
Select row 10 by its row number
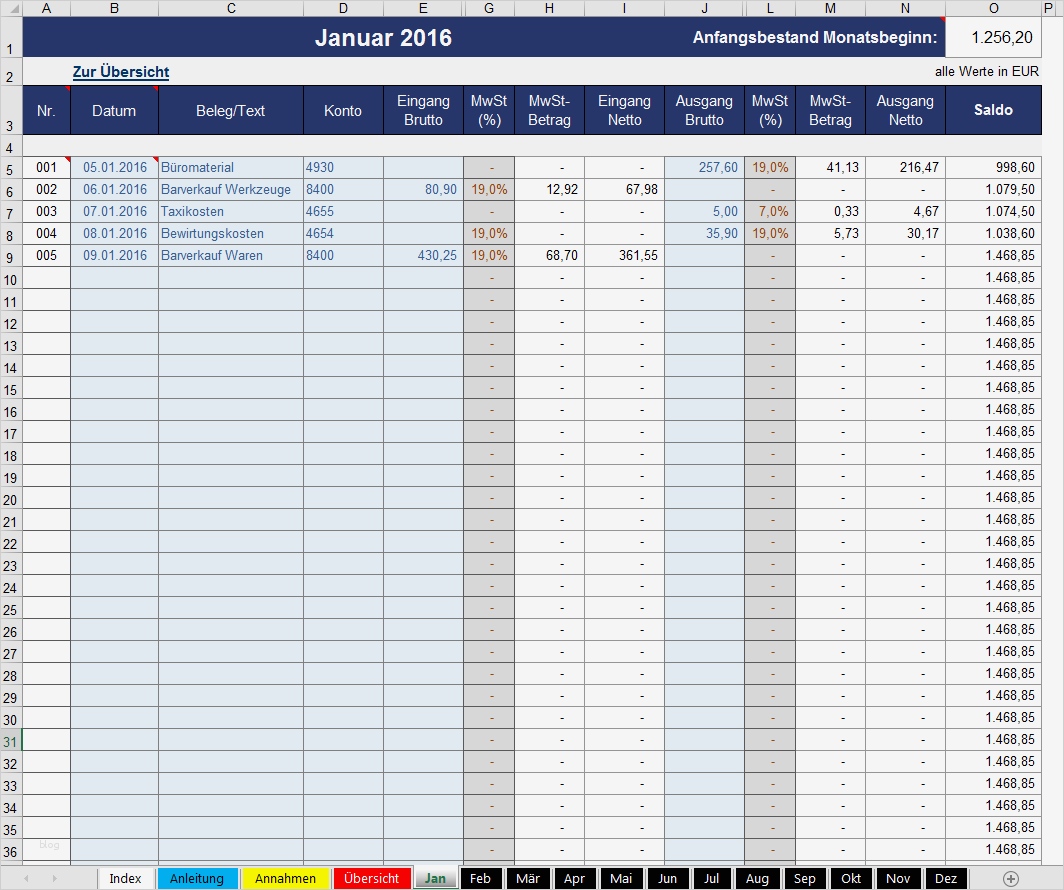pyautogui.click(x=10, y=277)
